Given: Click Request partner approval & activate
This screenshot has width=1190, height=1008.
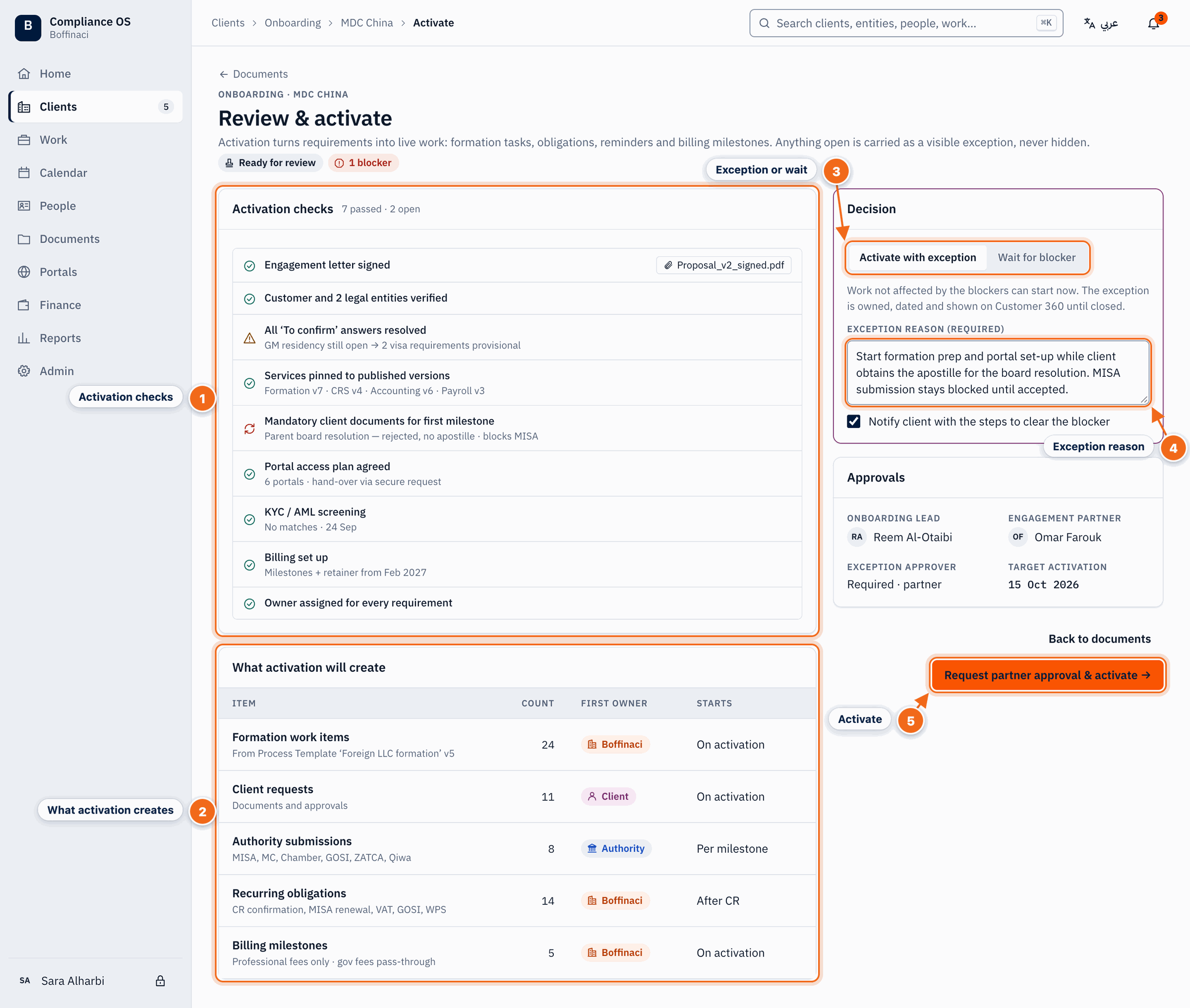Looking at the screenshot, I should coord(1047,675).
